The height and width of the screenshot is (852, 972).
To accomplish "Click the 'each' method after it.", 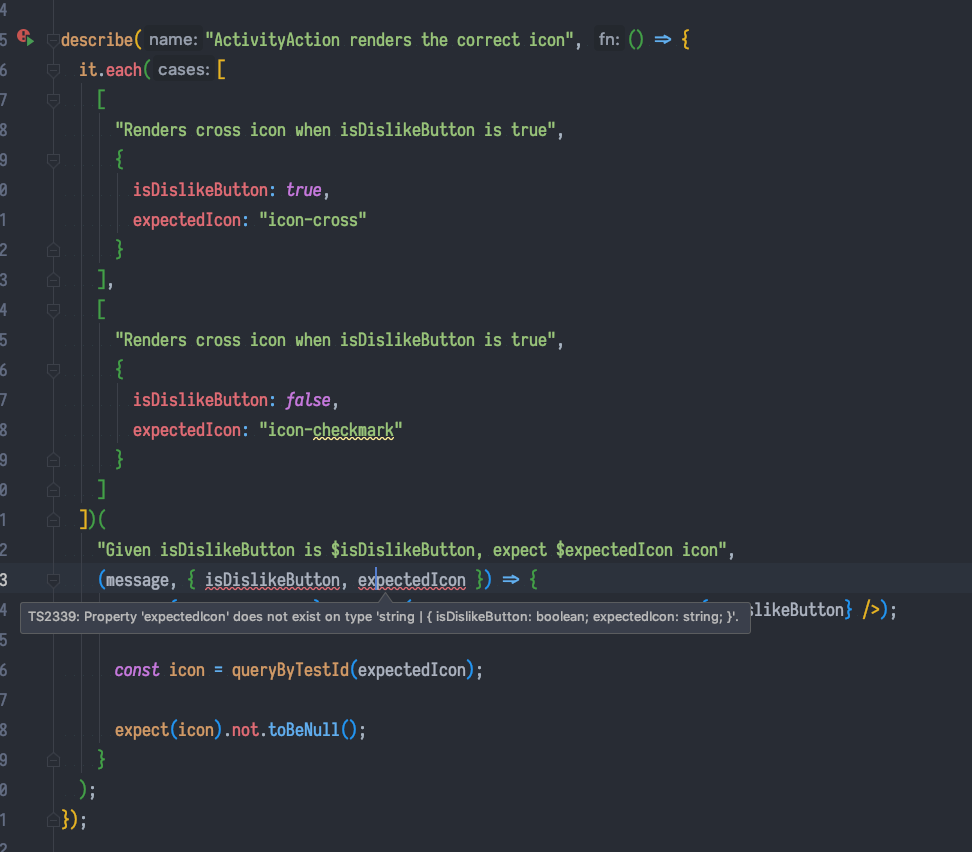I will pyautogui.click(x=124, y=70).
